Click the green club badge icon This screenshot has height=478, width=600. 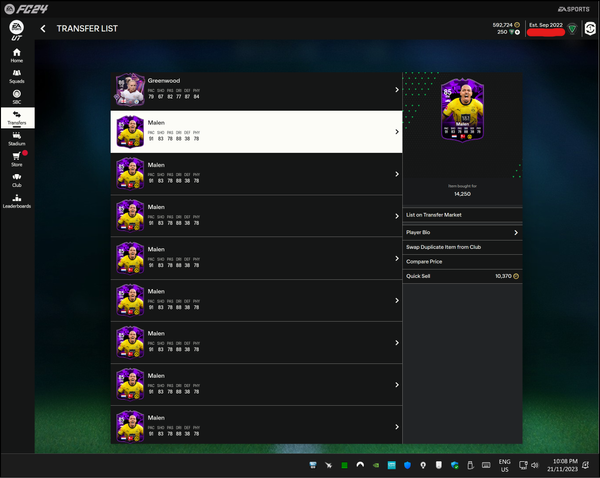pos(572,29)
